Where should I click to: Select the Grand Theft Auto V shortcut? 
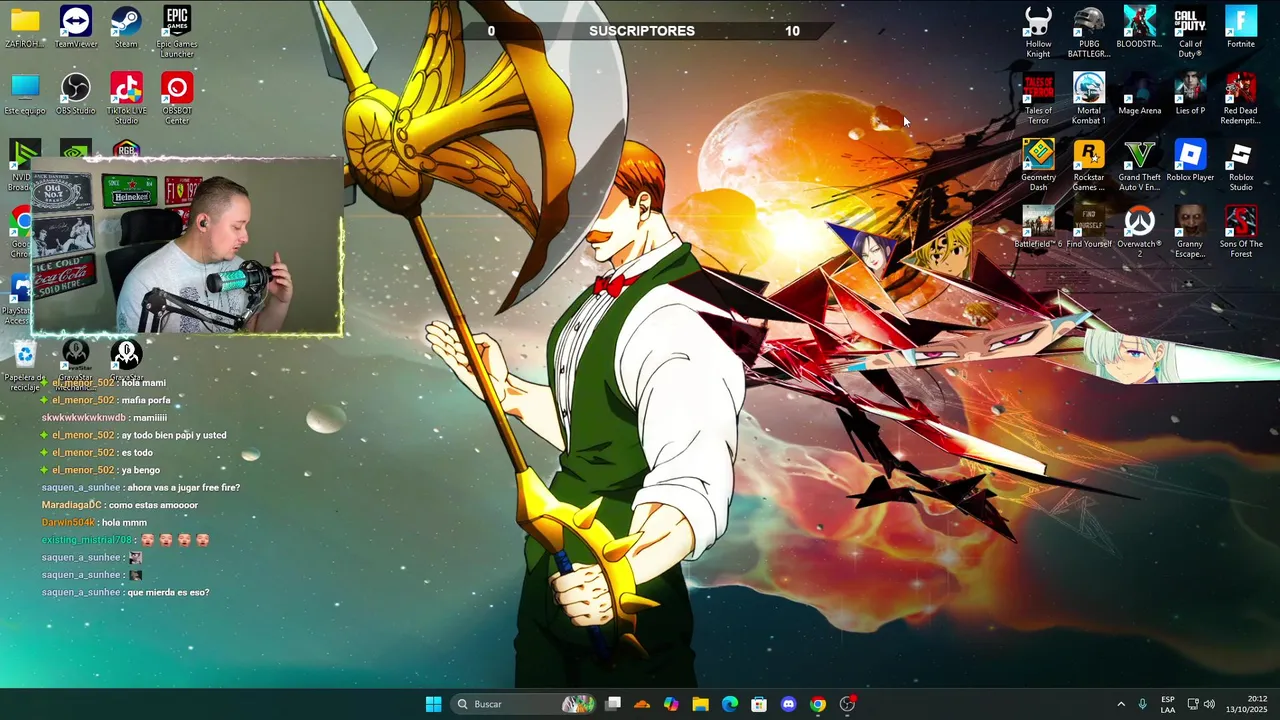coord(1139,165)
